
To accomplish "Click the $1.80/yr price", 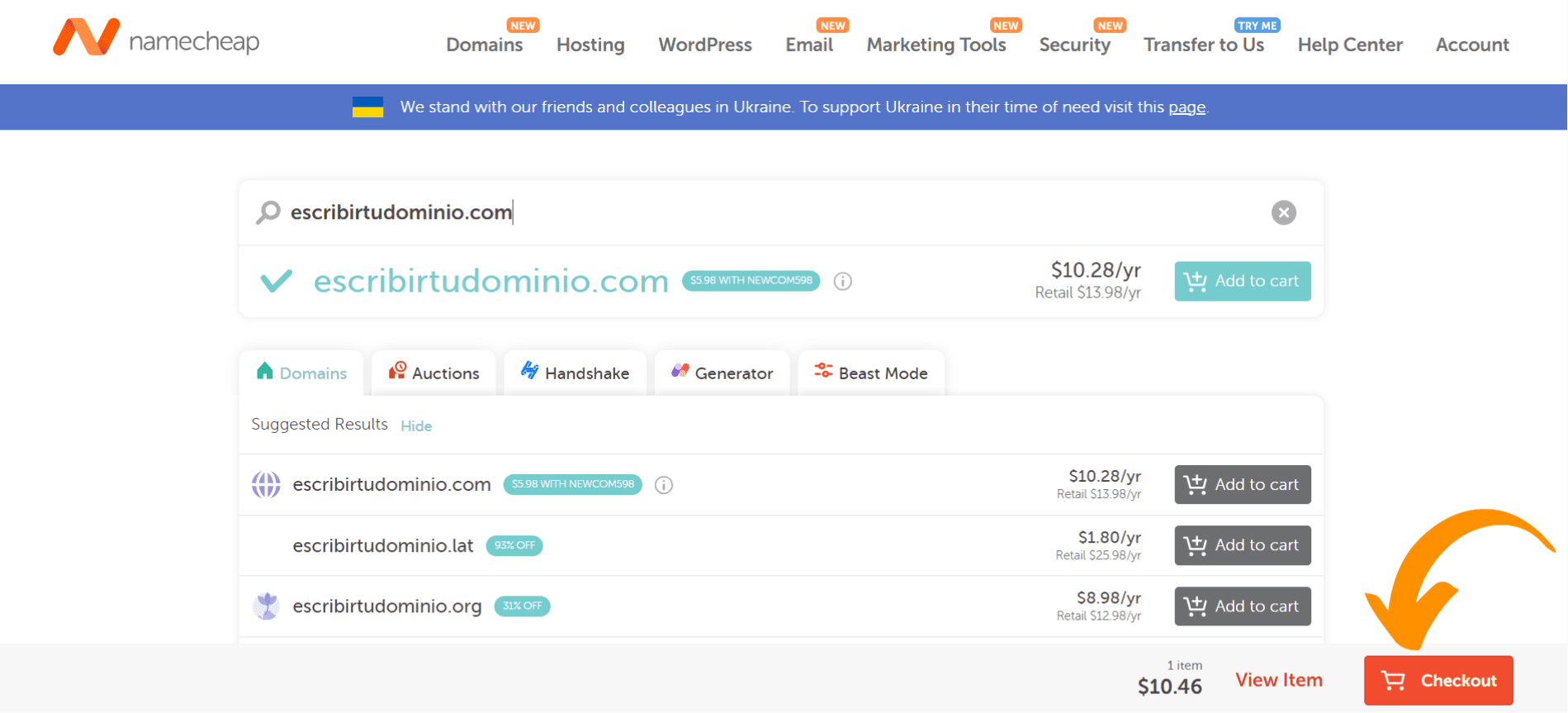I will [x=1110, y=537].
